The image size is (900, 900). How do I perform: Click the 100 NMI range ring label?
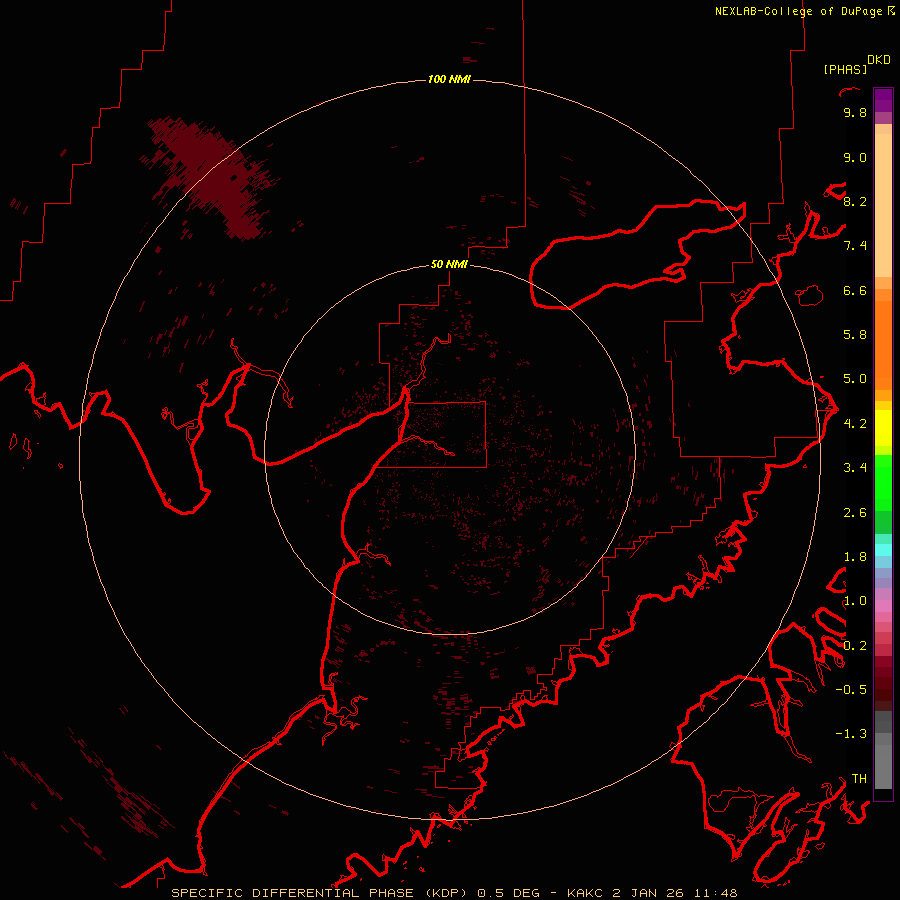click(x=449, y=79)
